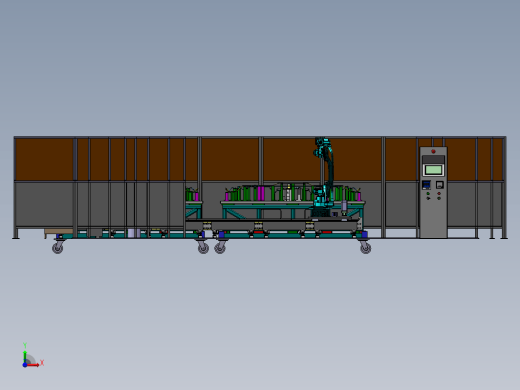Click the green Y axis of the orientation triad

pos(25,357)
